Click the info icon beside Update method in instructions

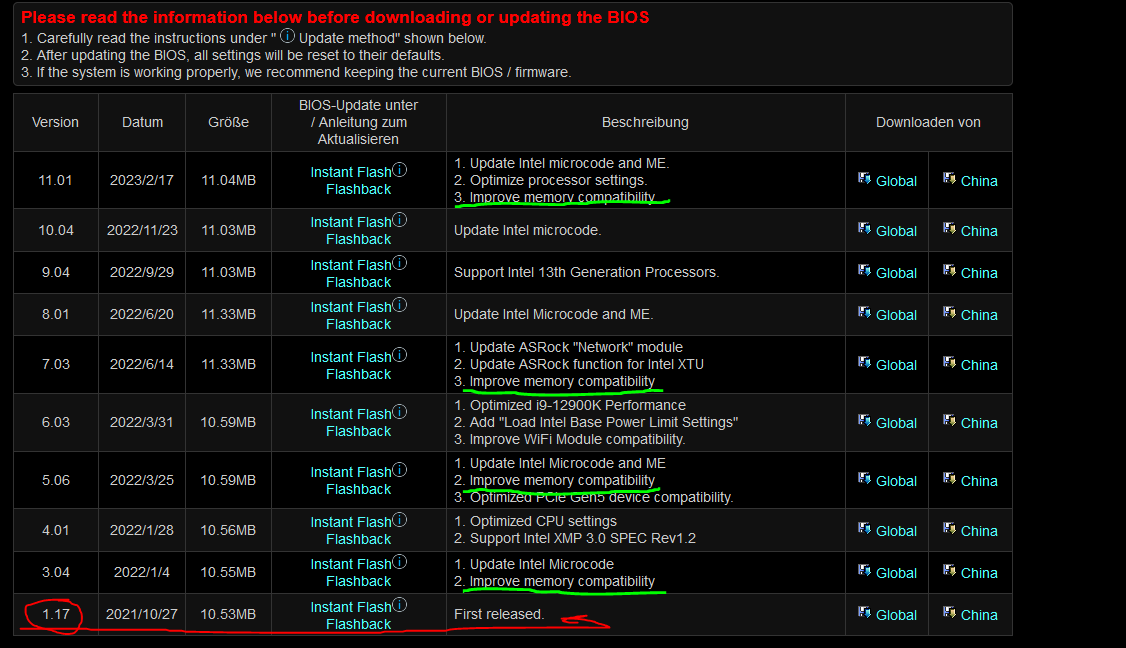(287, 35)
